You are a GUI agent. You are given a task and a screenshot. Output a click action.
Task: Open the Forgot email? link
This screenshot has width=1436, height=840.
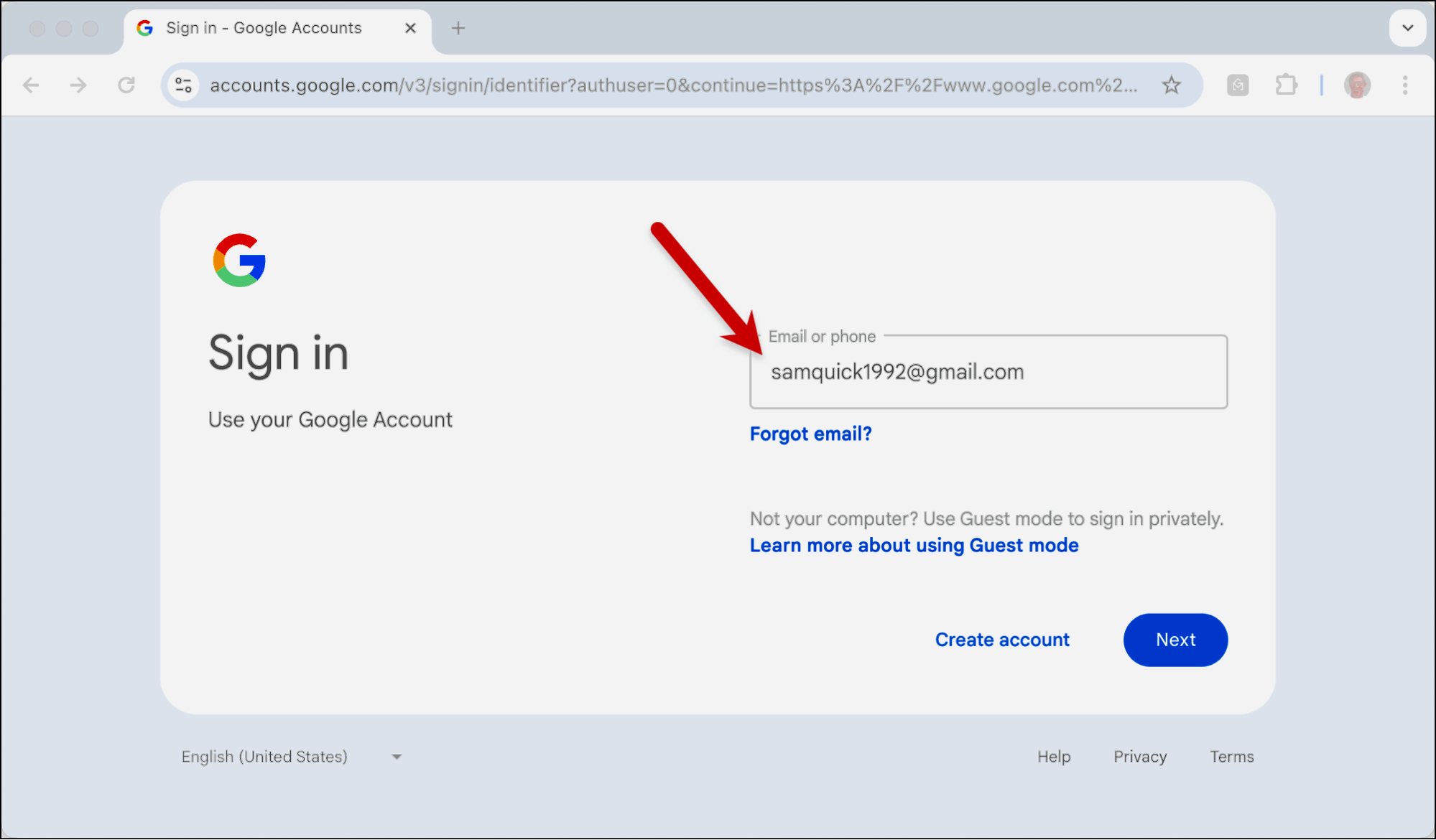click(810, 434)
